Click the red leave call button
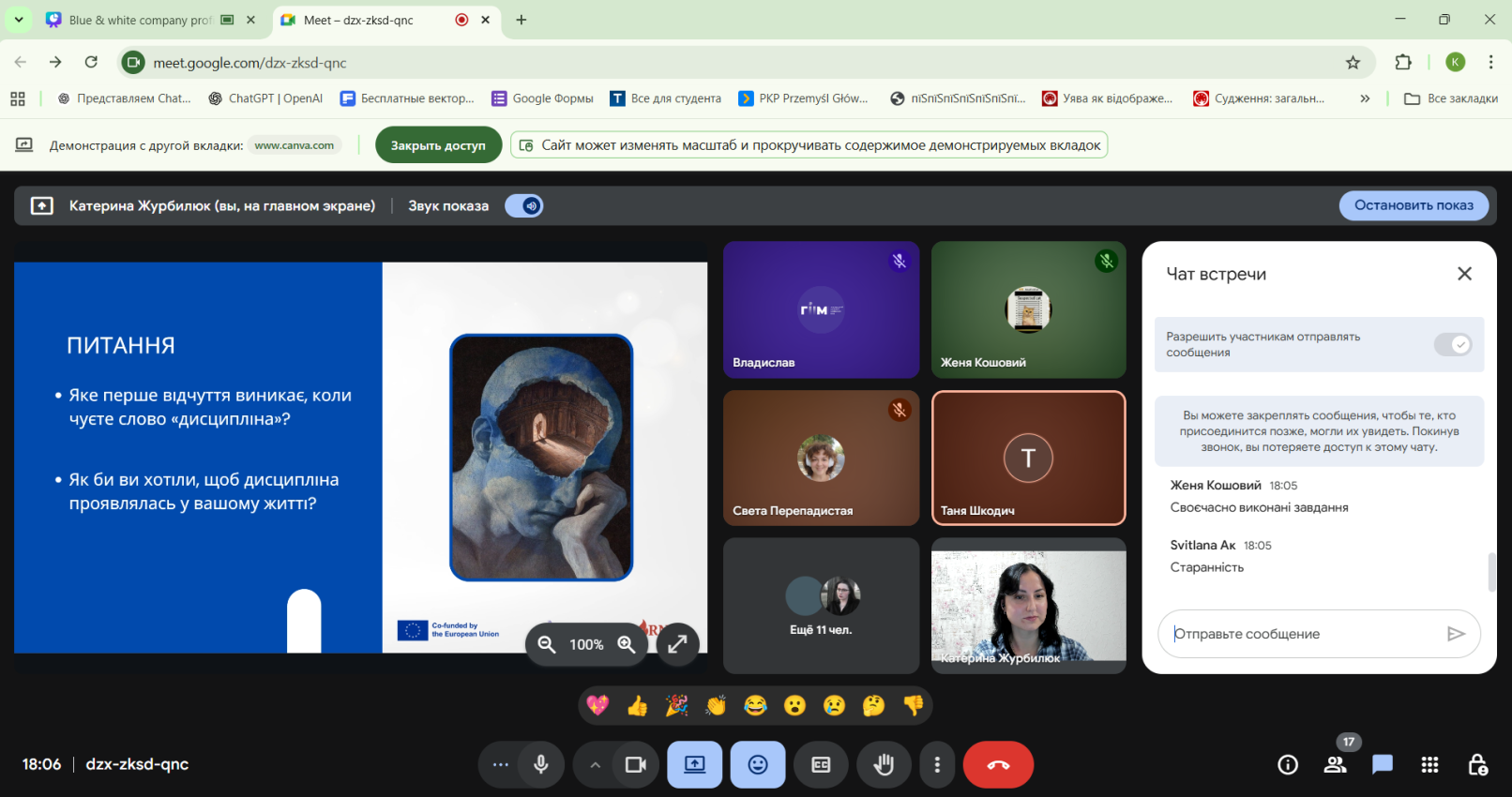Screen dimensions: 1512x797 coord(998,765)
